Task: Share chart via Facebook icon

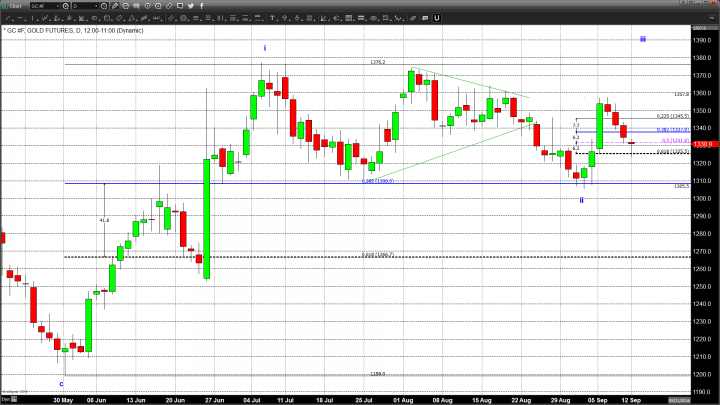Action: [x=202, y=6]
